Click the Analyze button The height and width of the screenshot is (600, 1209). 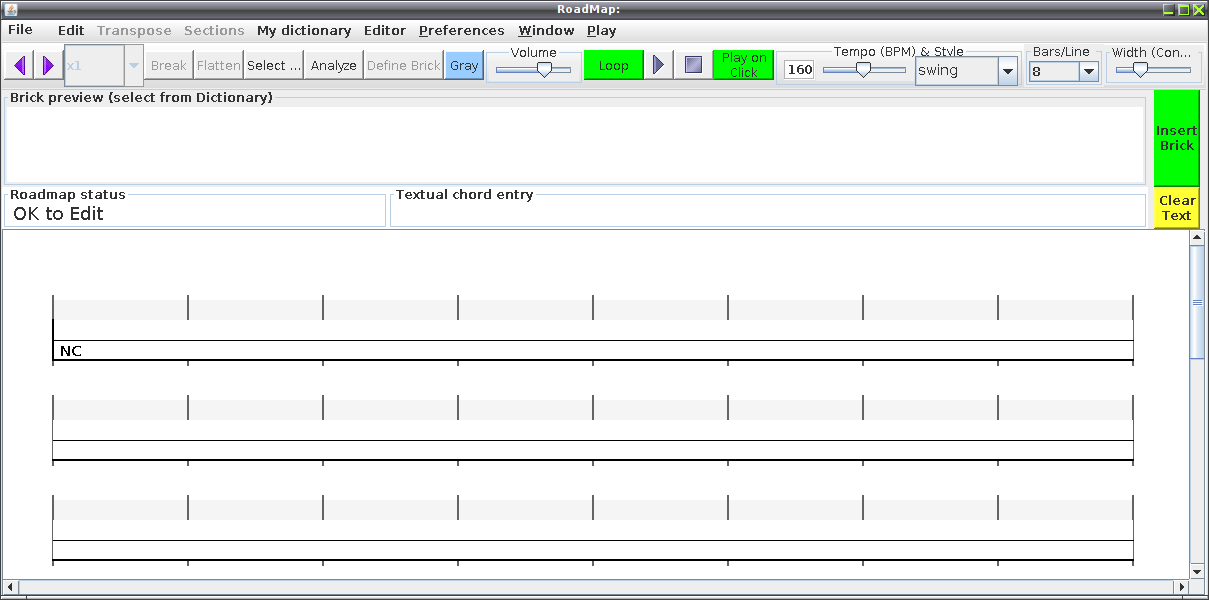pos(334,66)
